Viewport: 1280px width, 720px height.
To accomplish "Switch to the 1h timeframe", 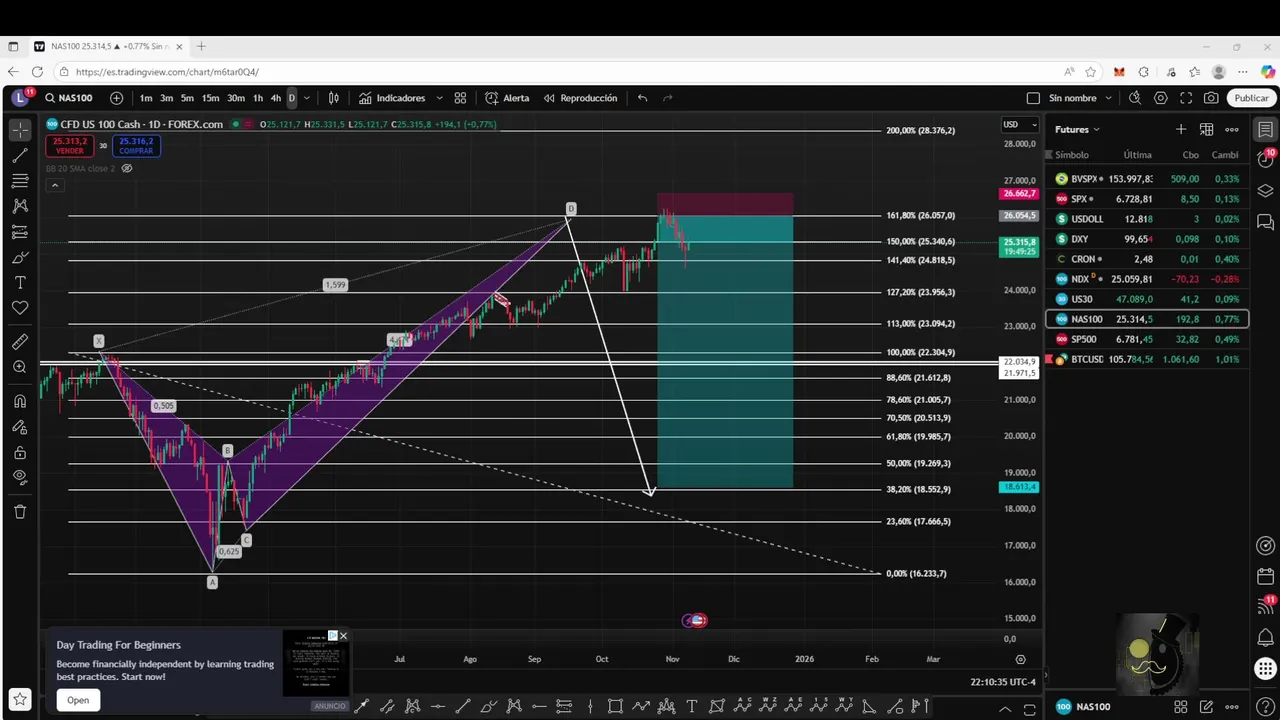I will point(258,98).
